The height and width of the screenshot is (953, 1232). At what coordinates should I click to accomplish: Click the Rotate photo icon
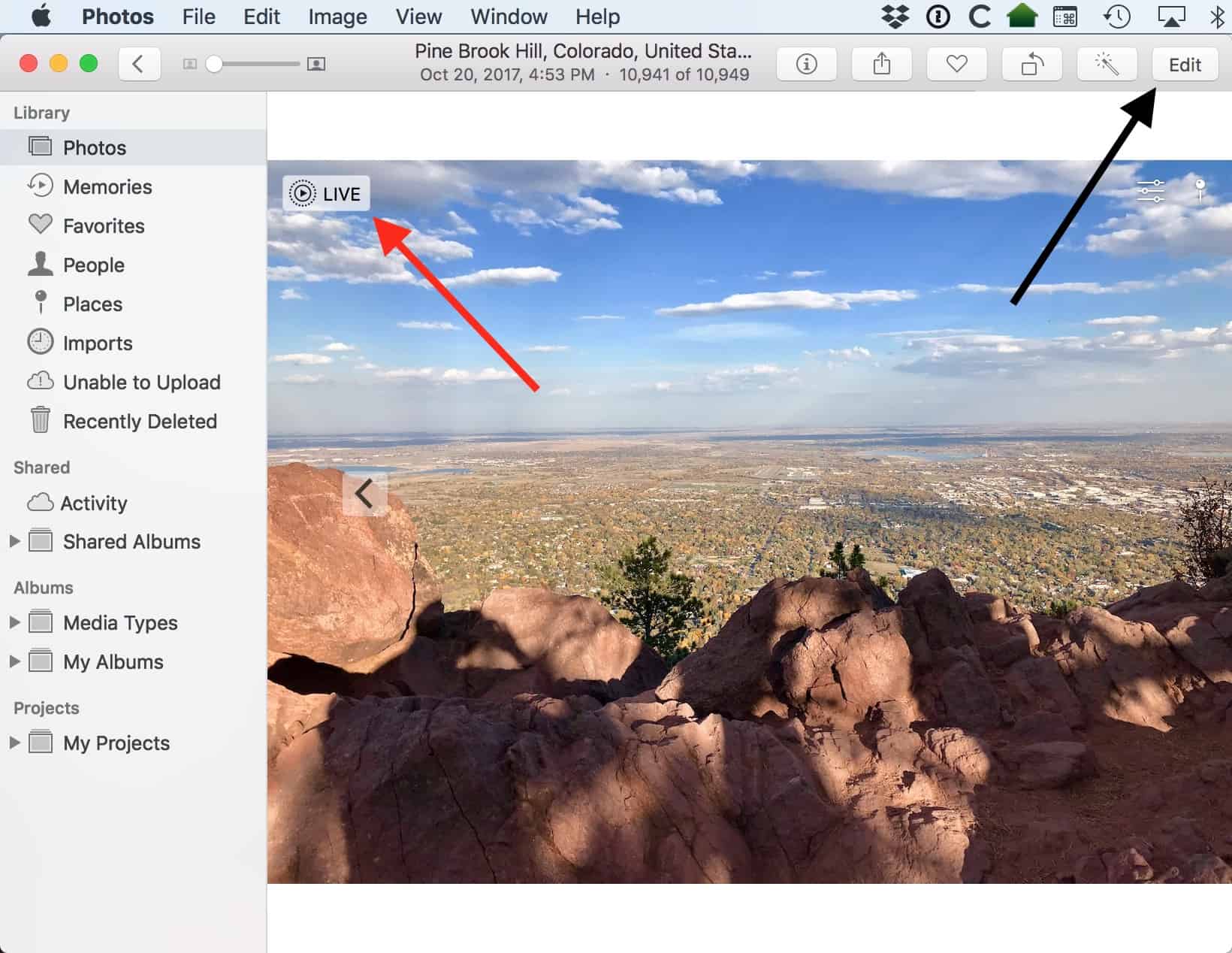pos(1031,65)
